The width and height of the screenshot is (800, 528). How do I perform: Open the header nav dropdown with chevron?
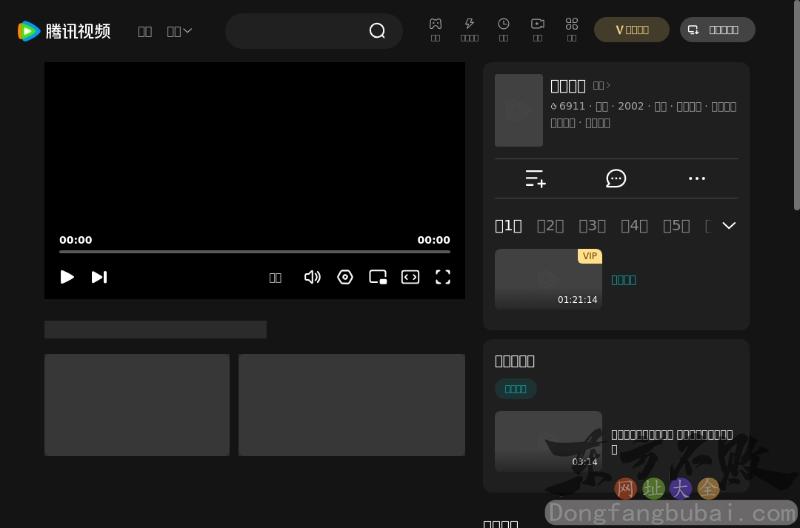coord(179,31)
